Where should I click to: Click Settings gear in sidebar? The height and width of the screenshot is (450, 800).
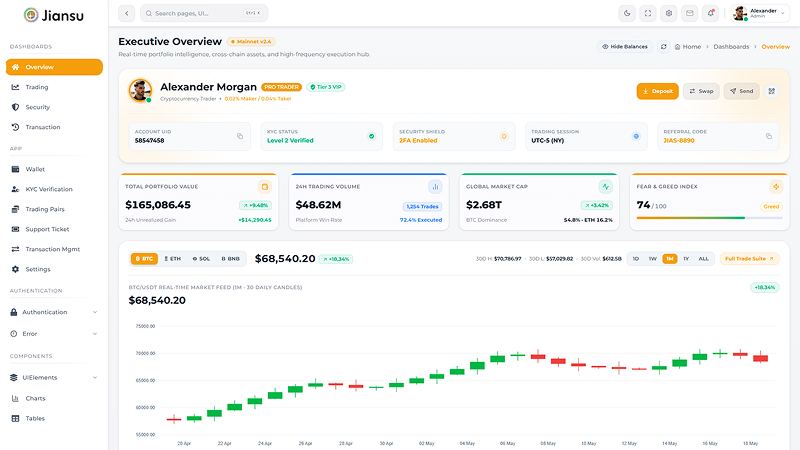point(15,269)
